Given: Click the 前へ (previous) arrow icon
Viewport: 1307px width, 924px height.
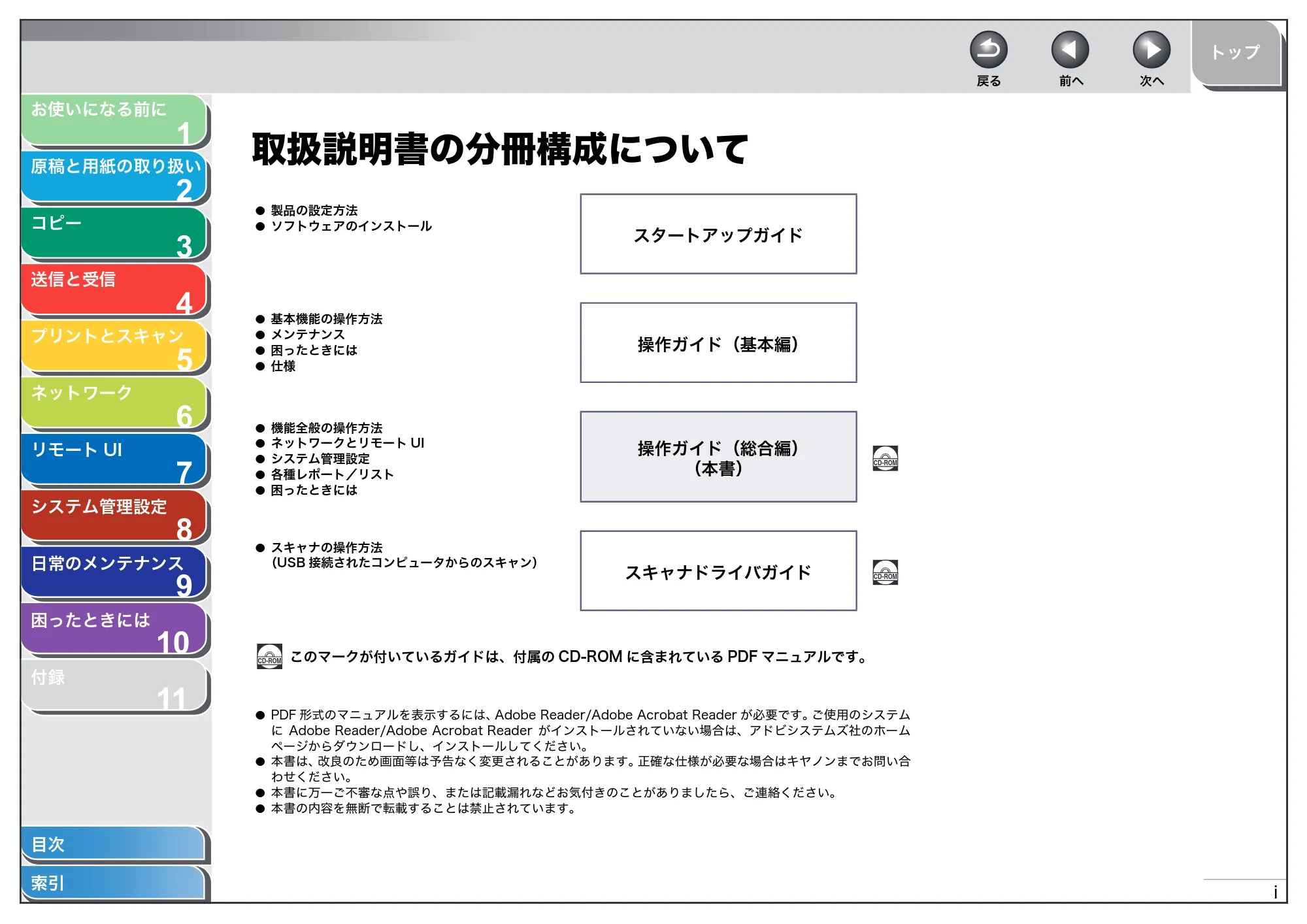Looking at the screenshot, I should click(x=1070, y=50).
